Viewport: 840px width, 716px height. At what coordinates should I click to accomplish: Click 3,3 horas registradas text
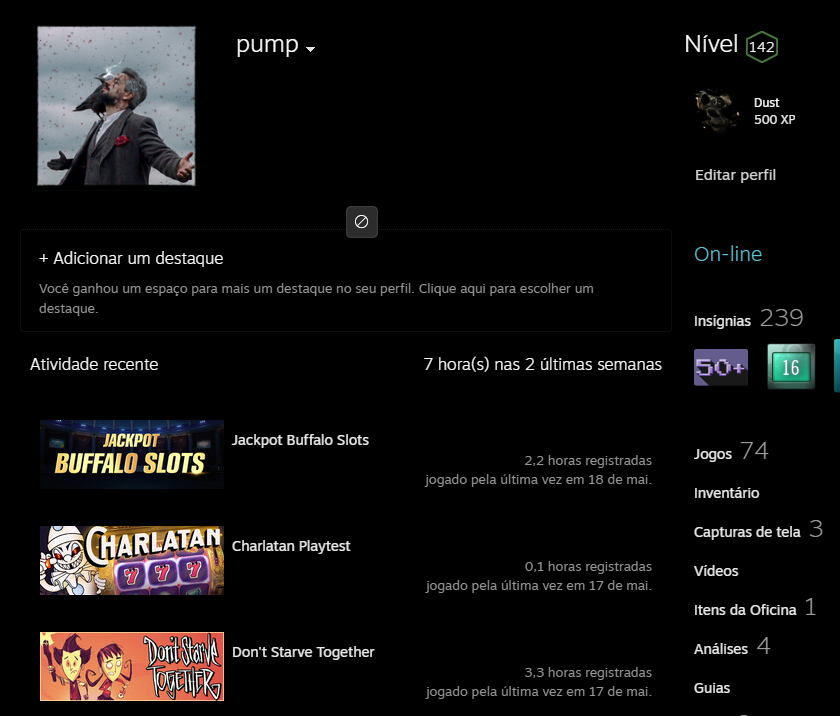(588, 673)
